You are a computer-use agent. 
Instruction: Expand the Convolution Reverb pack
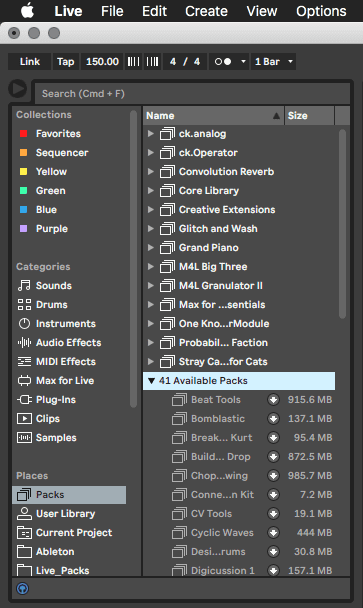(x=151, y=172)
